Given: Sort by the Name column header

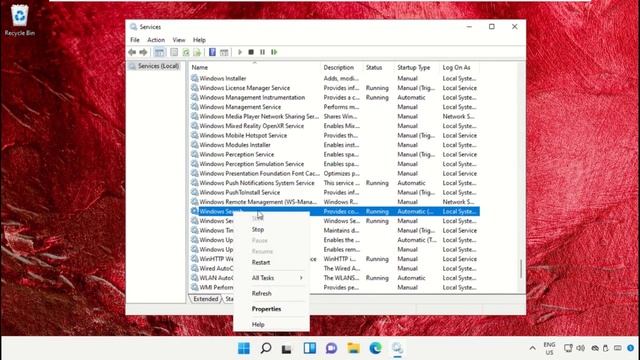Looking at the screenshot, I should (255, 67).
